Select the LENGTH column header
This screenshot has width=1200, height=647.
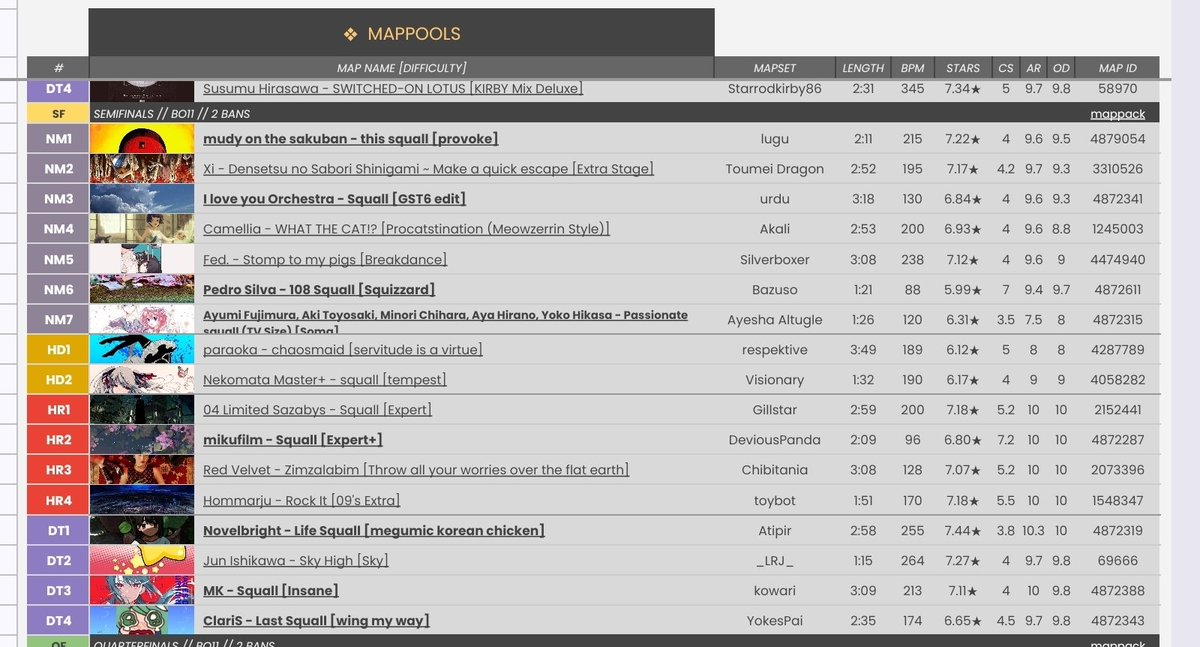click(x=863, y=68)
